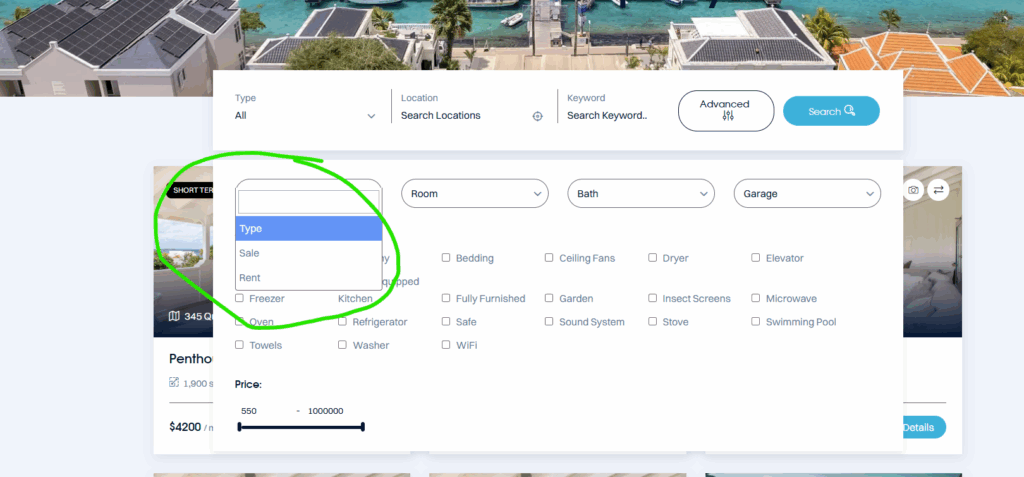Click the camera icon on the listing photo
Viewport: 1024px width, 477px height.
[913, 190]
